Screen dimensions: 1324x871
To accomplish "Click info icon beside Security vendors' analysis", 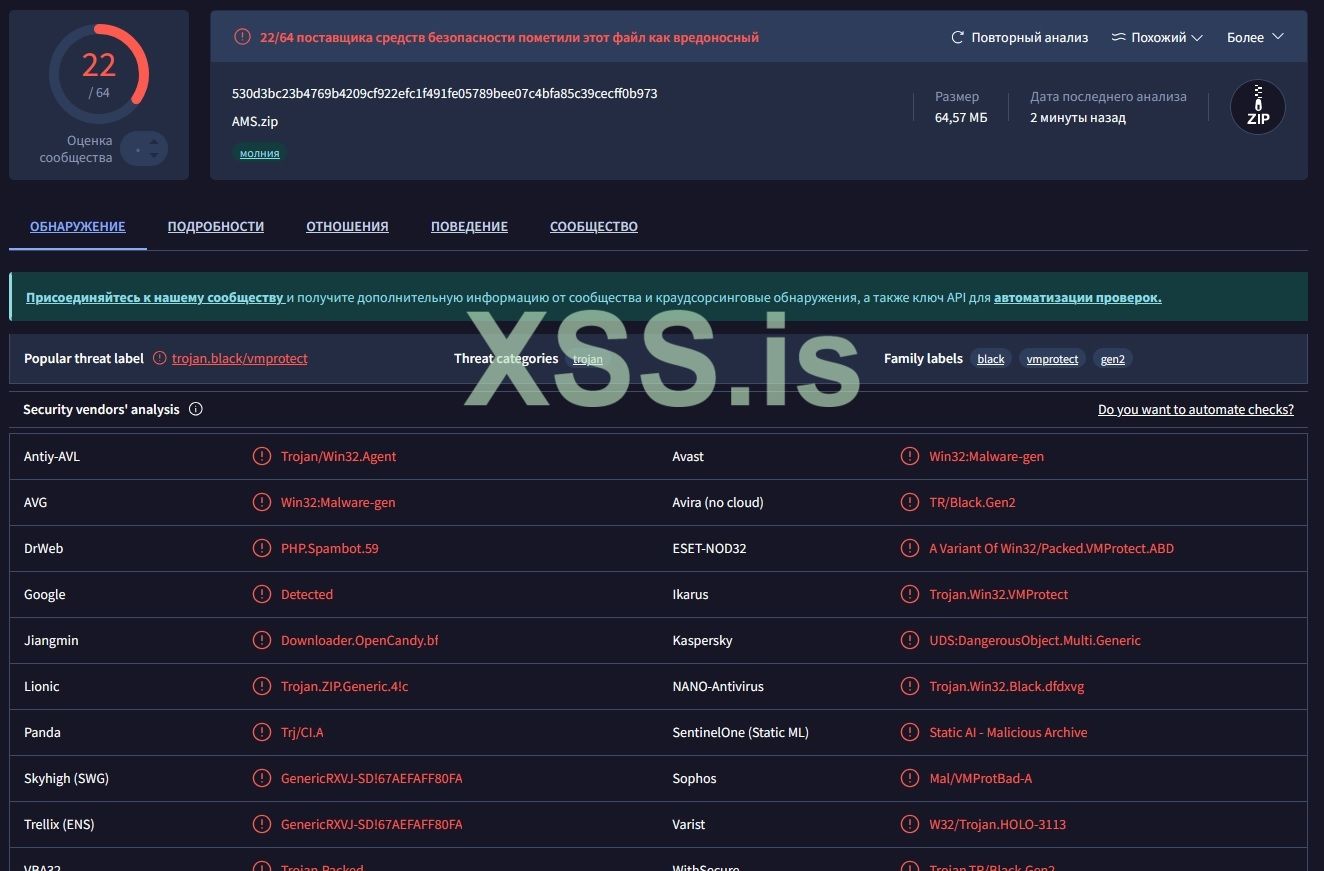I will click(196, 409).
